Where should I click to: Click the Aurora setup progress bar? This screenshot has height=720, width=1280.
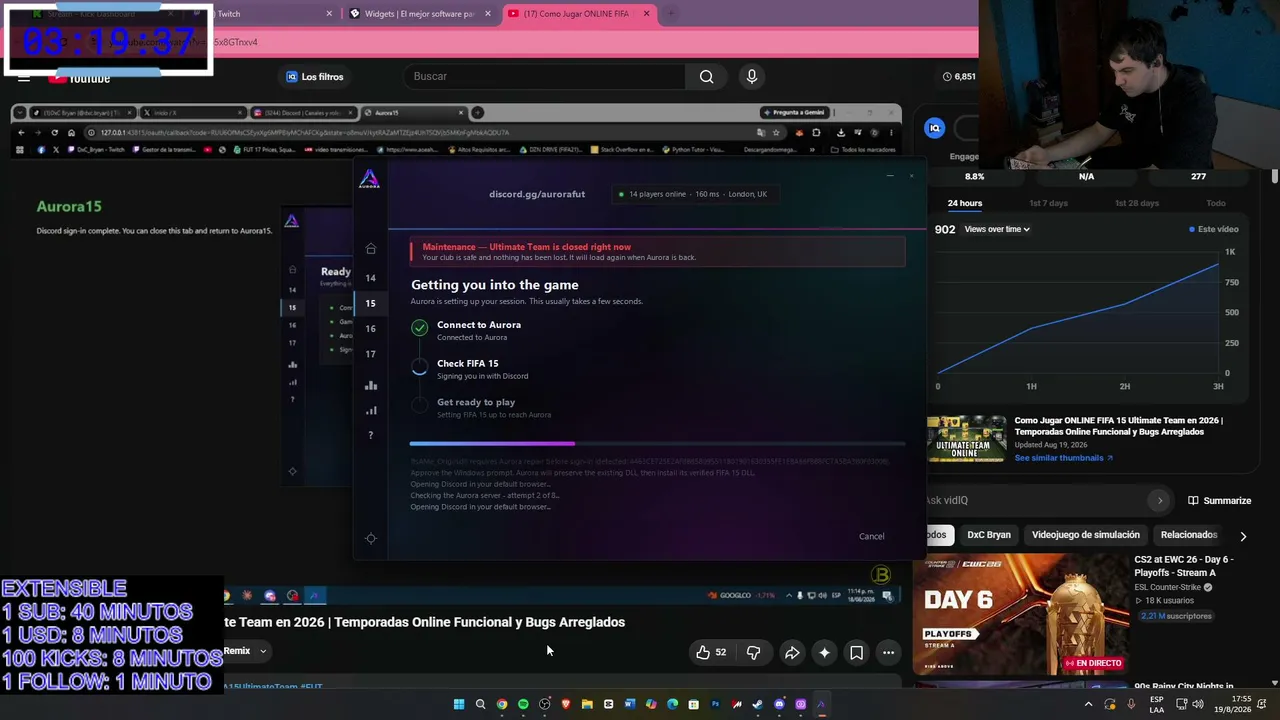pos(657,443)
